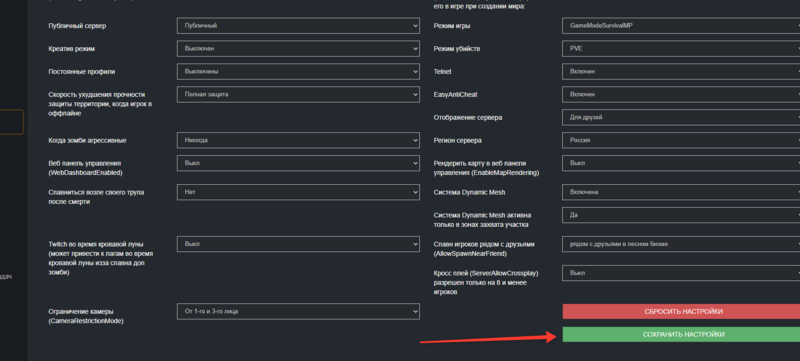Click the Режим игры label
This screenshot has width=800, height=361.
pyautogui.click(x=452, y=25)
